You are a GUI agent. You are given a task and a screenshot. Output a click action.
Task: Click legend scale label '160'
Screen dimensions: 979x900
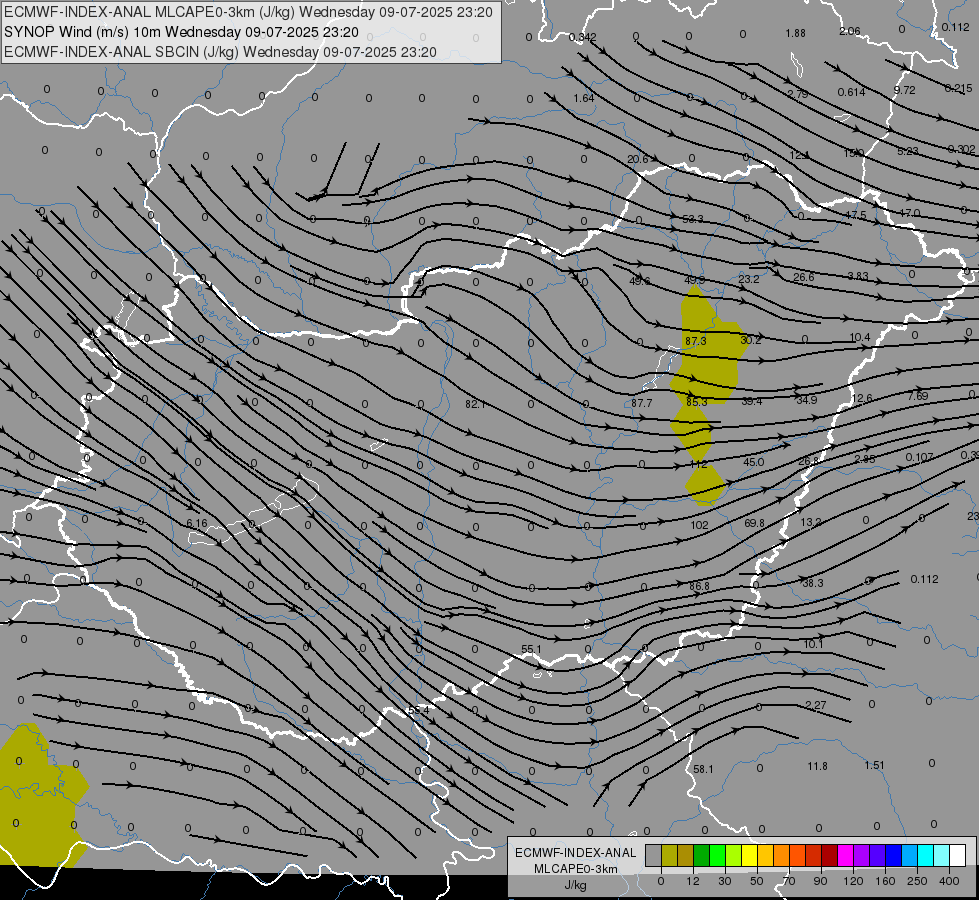tap(885, 881)
